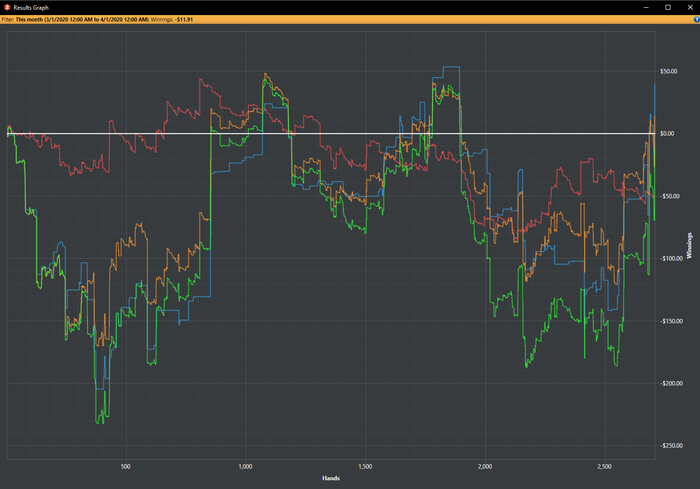Minimize the Results Graph window

[x=646, y=7]
